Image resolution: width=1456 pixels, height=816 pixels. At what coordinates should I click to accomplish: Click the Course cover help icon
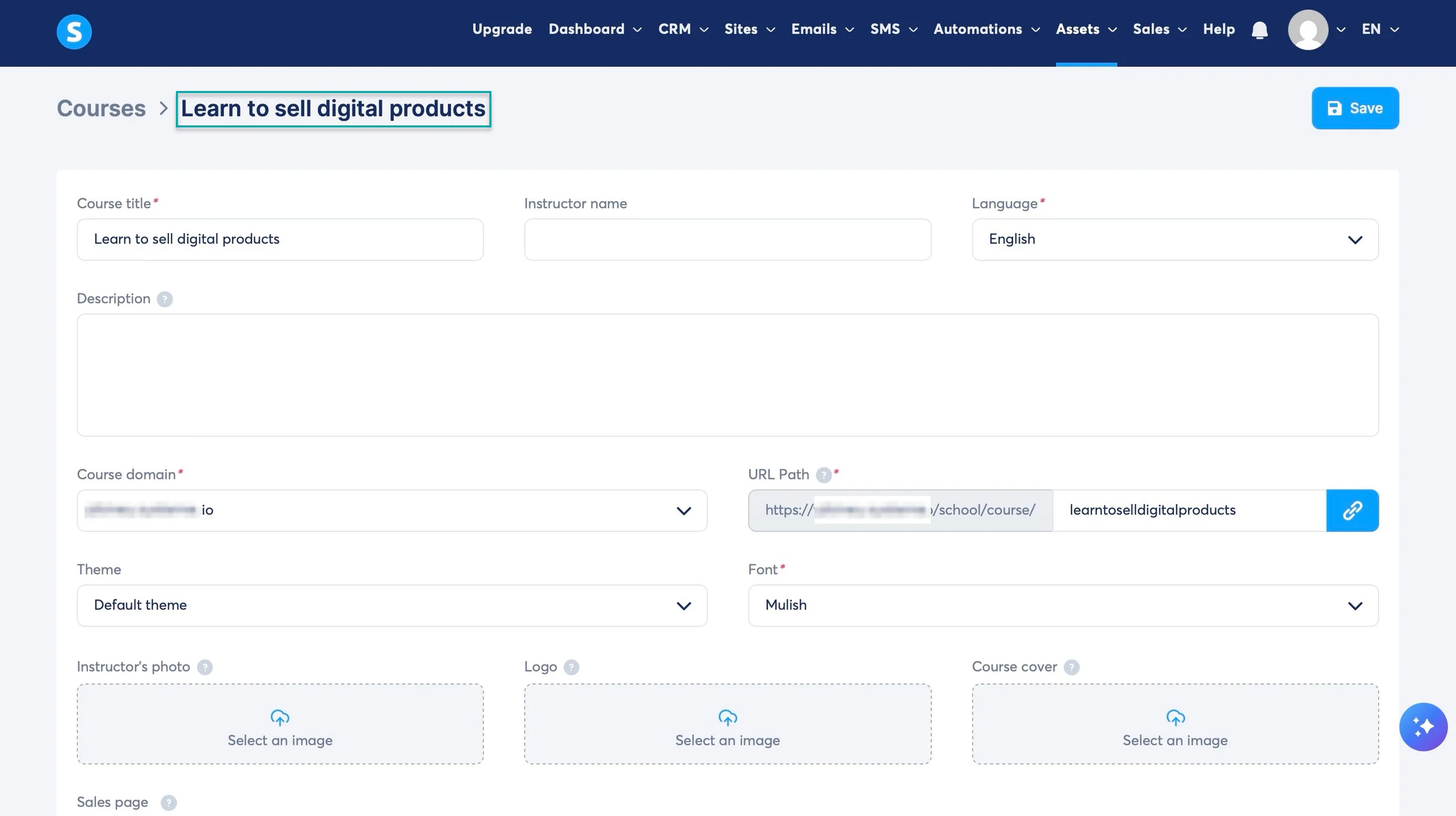1071,667
